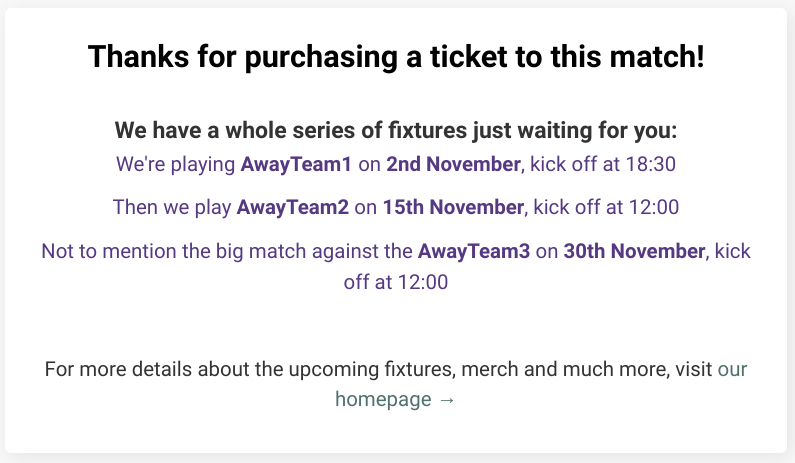
Task: Click the word 'homepage' in the link
Action: click(x=383, y=400)
